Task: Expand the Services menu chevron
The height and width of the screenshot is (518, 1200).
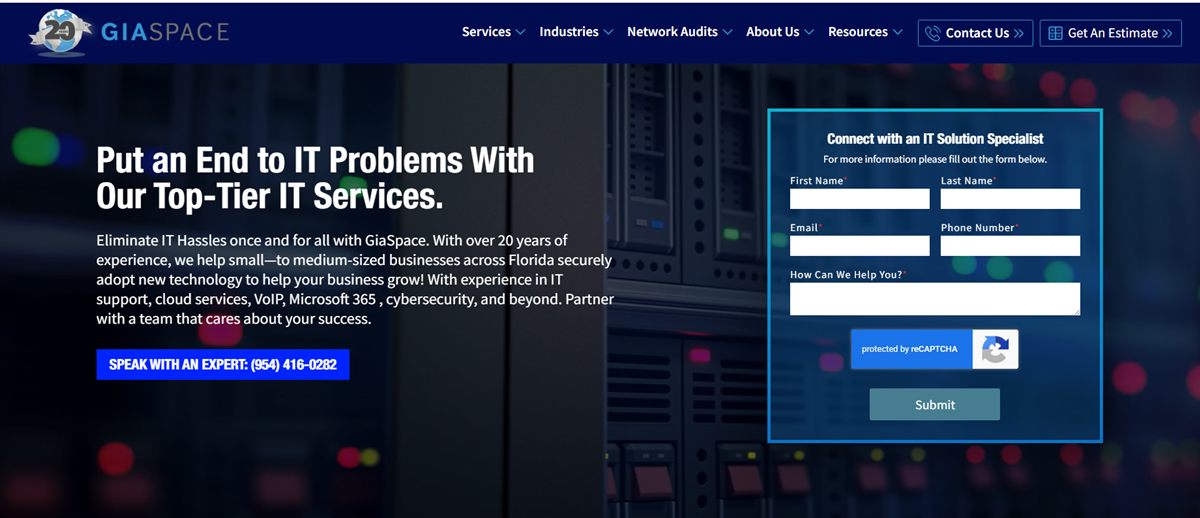Action: [x=520, y=32]
